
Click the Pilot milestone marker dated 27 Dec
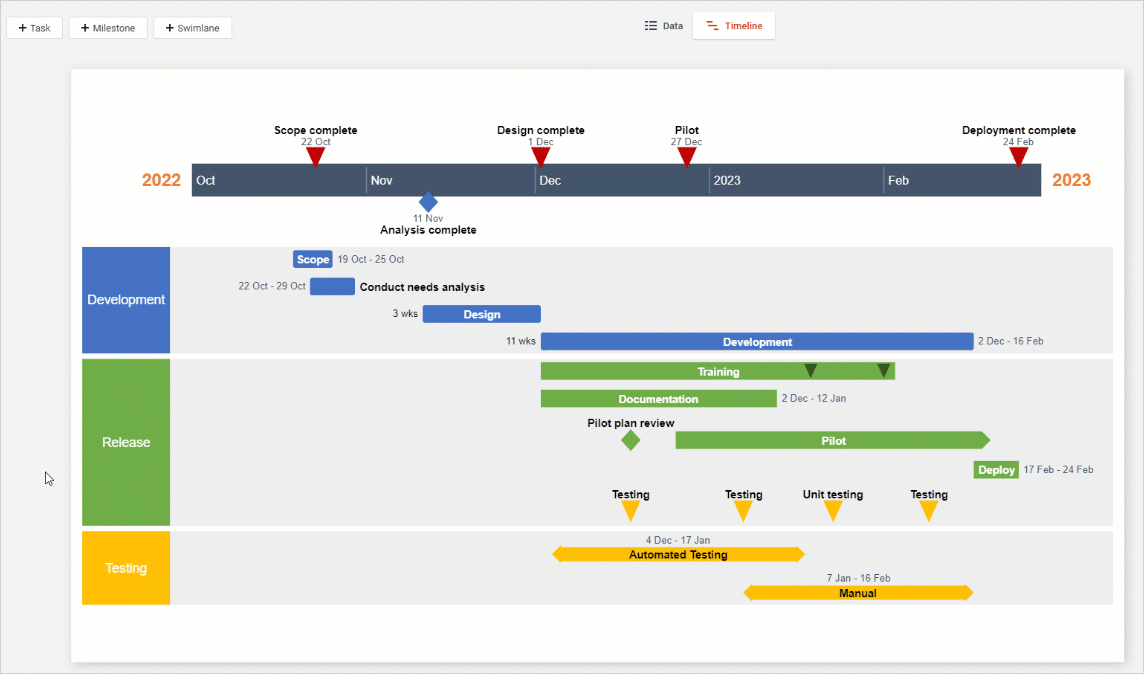tap(686, 154)
